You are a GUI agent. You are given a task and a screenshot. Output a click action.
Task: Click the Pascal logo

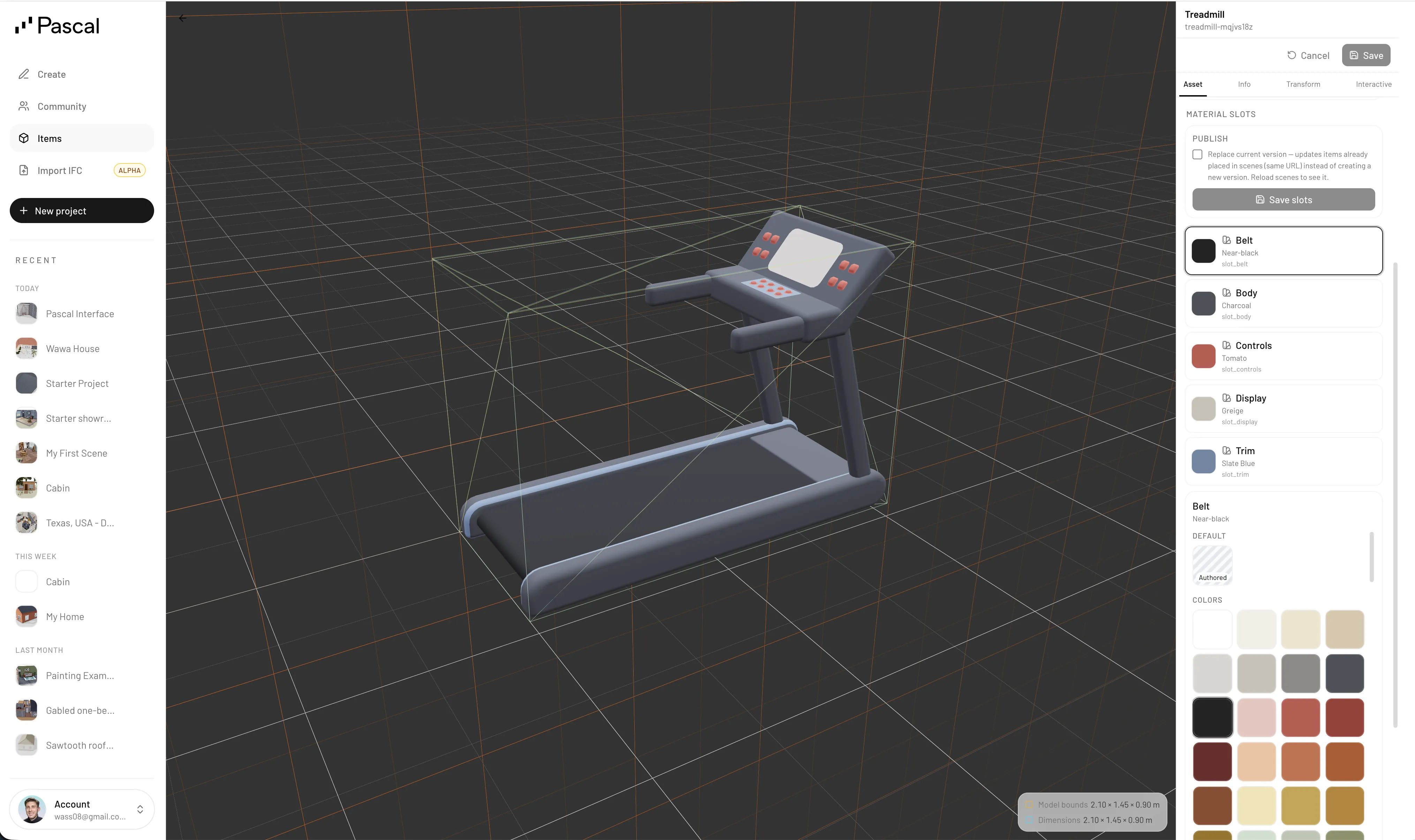tap(57, 25)
